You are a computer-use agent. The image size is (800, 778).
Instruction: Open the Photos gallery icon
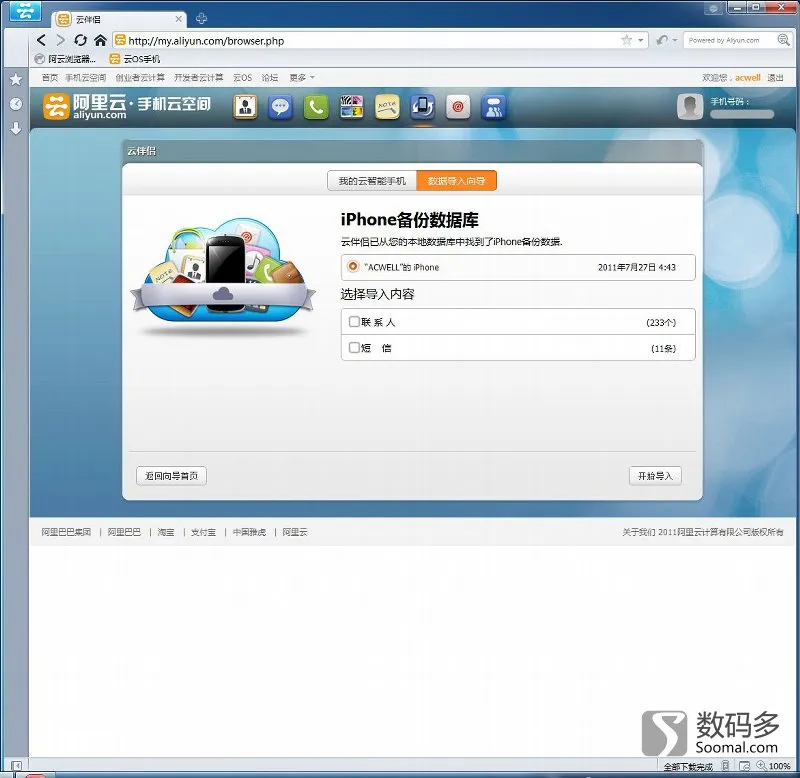click(x=352, y=107)
